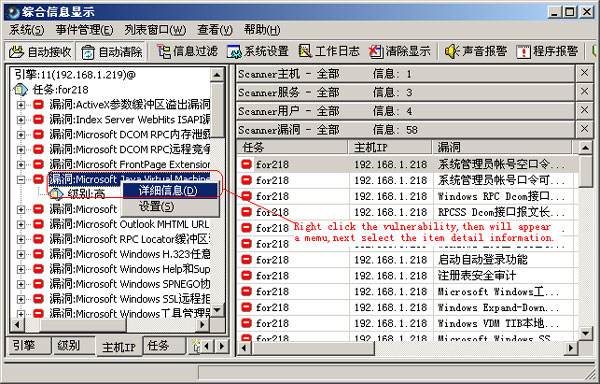Screen dimensions: 600x384
Task: Sort by 主机IP column header
Action: pos(390,147)
